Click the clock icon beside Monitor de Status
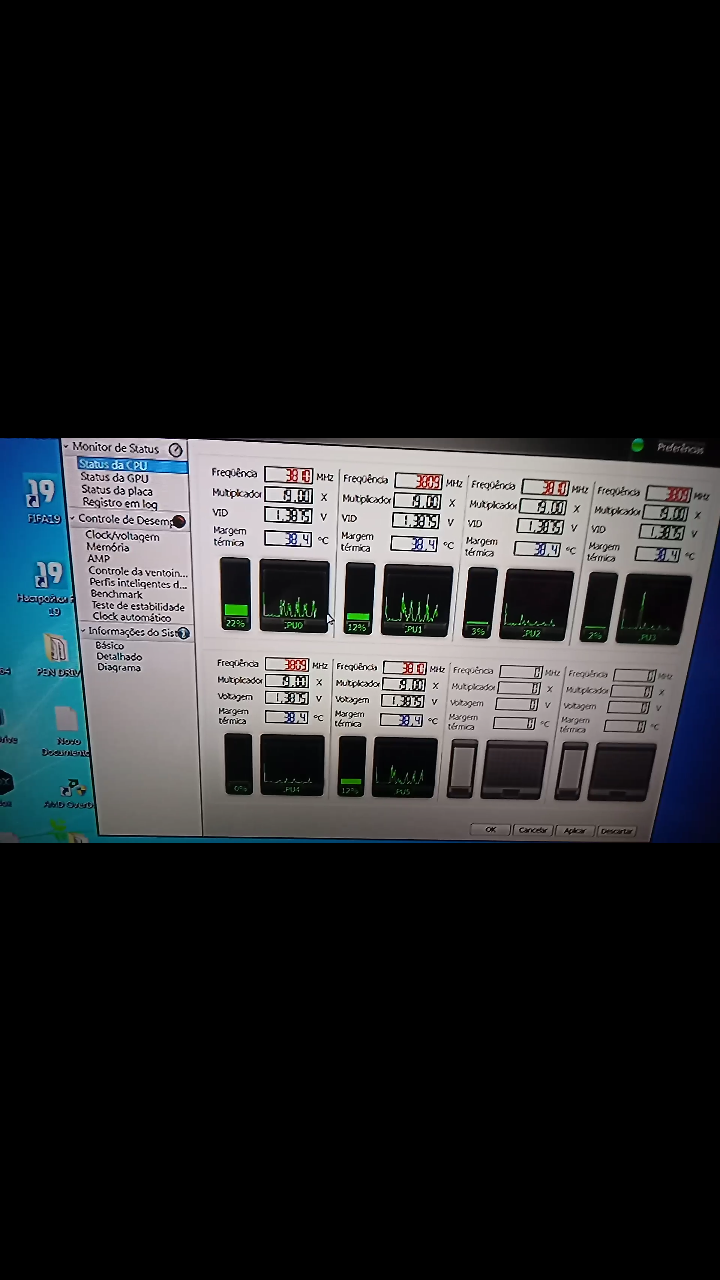Viewport: 720px width, 1280px height. [176, 450]
